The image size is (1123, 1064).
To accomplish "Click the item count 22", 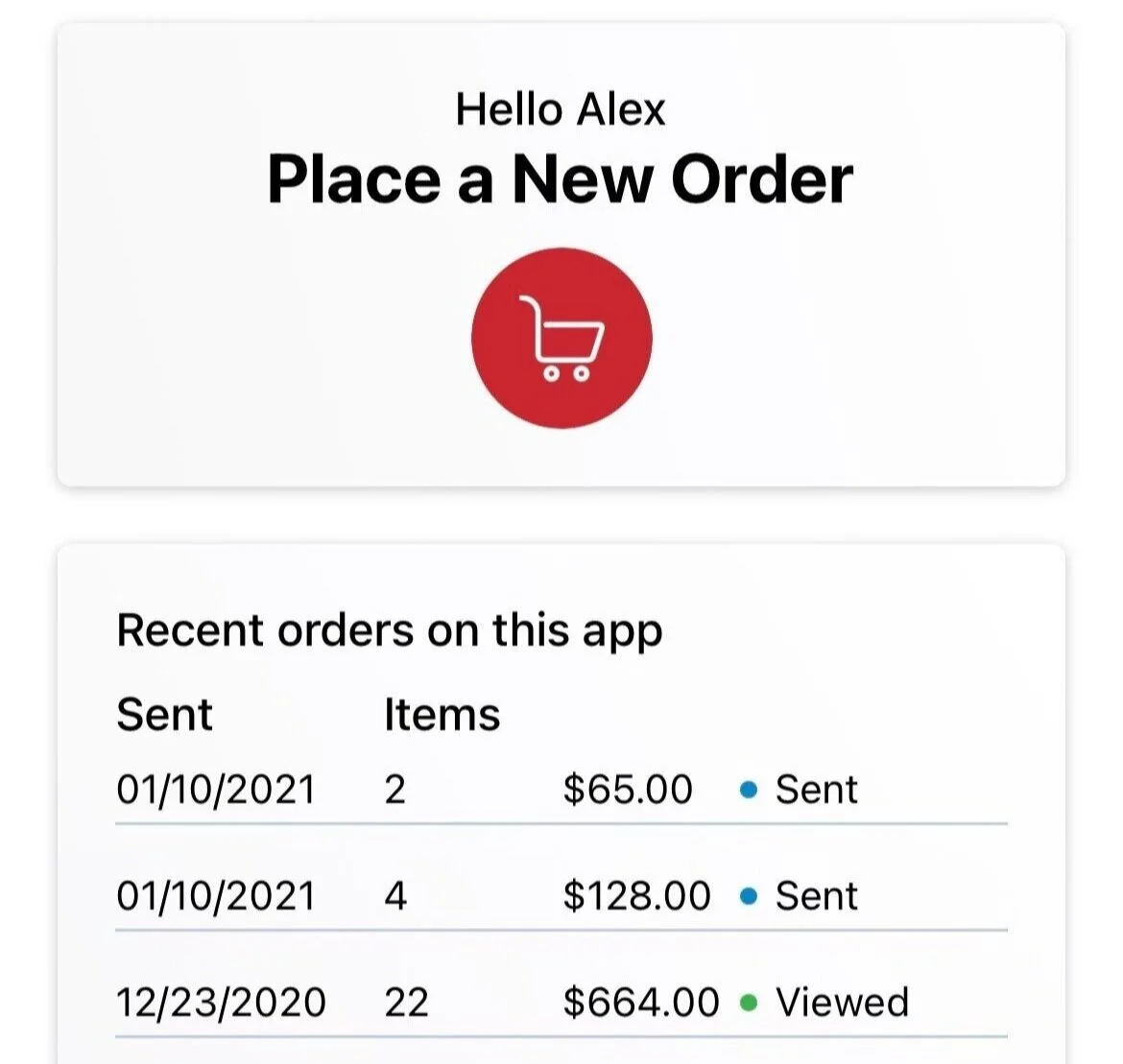I will point(406,1002).
